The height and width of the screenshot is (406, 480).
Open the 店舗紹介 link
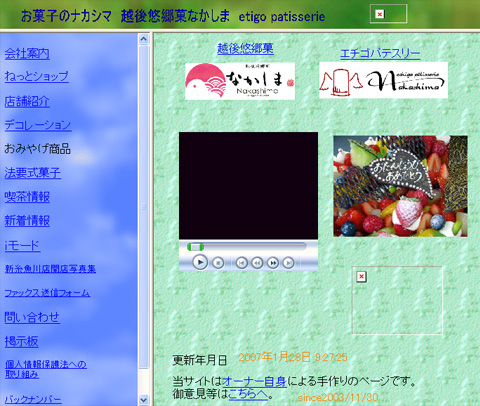27,101
